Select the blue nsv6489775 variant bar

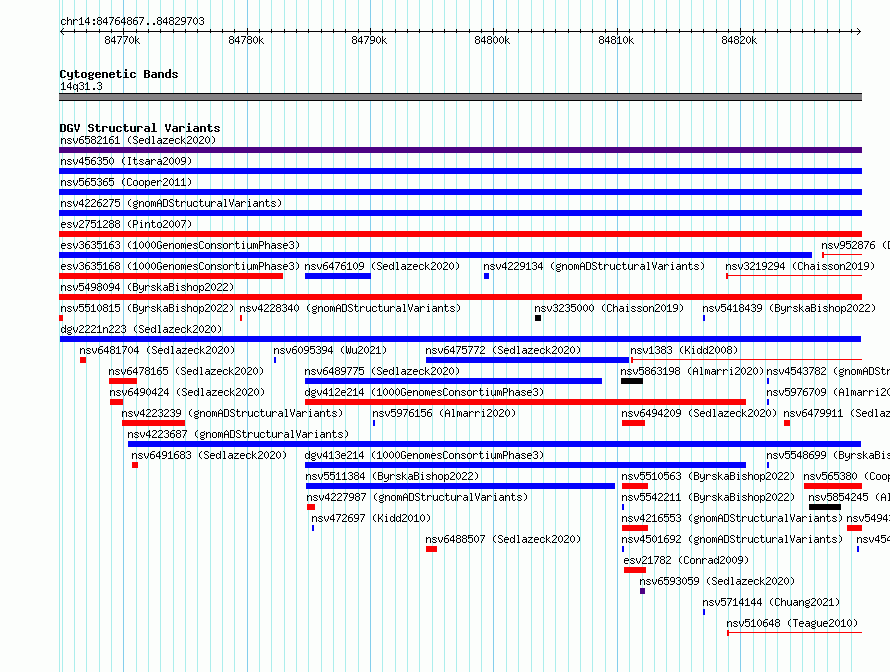pos(454,381)
